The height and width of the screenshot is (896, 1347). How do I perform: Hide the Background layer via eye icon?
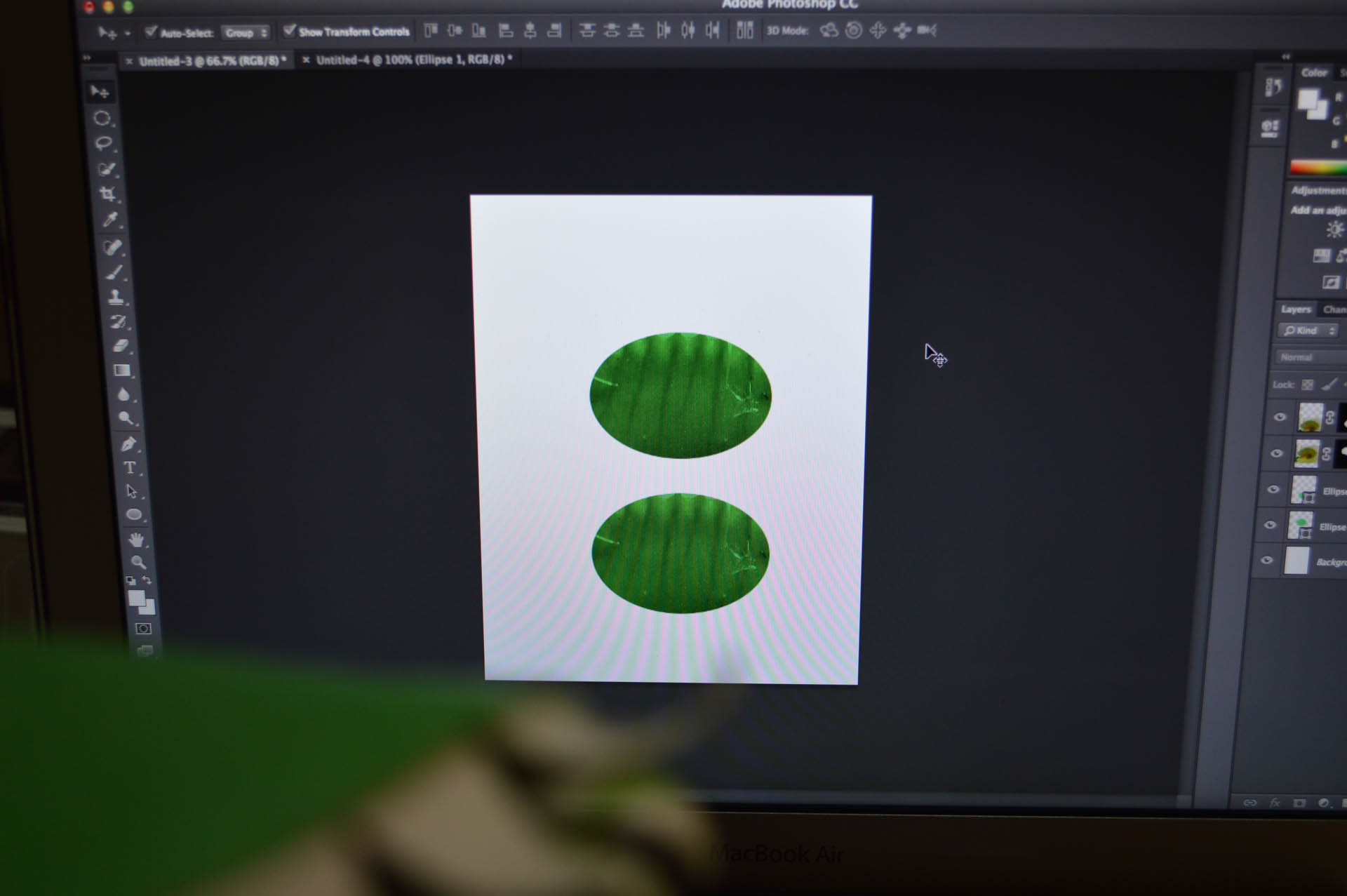coord(1266,560)
